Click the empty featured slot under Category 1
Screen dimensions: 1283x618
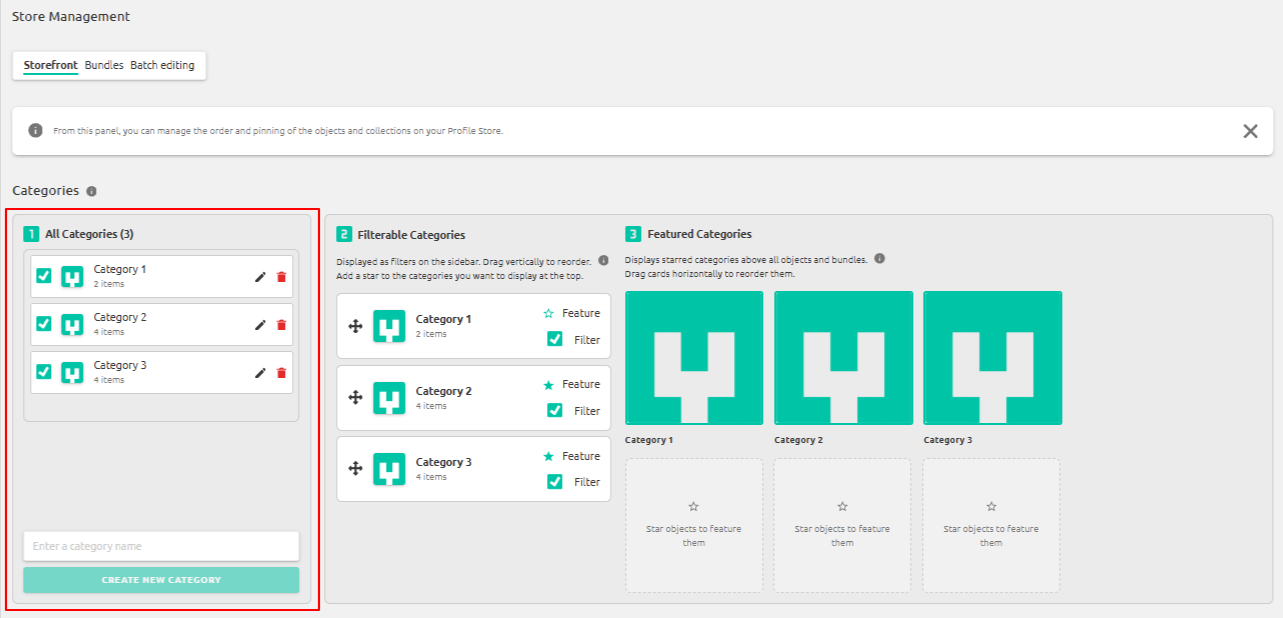694,525
